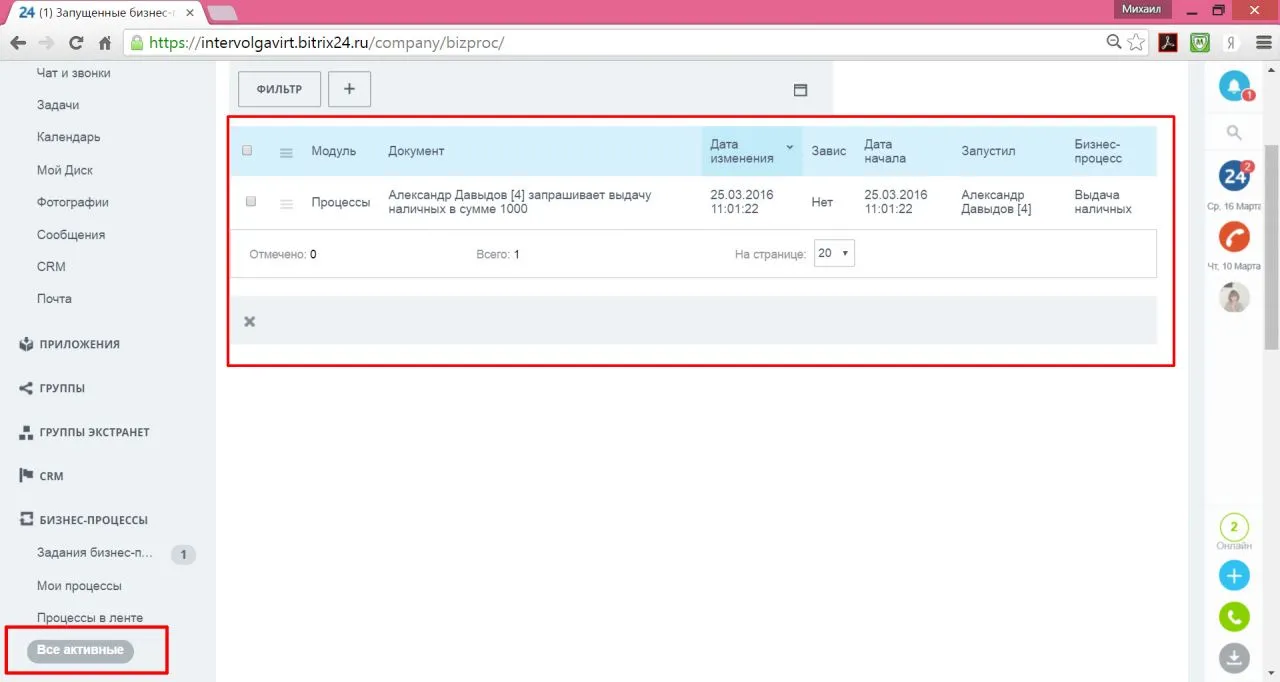The image size is (1280, 682).
Task: Sort by Бизнес-процесс column header
Action: tap(1098, 151)
